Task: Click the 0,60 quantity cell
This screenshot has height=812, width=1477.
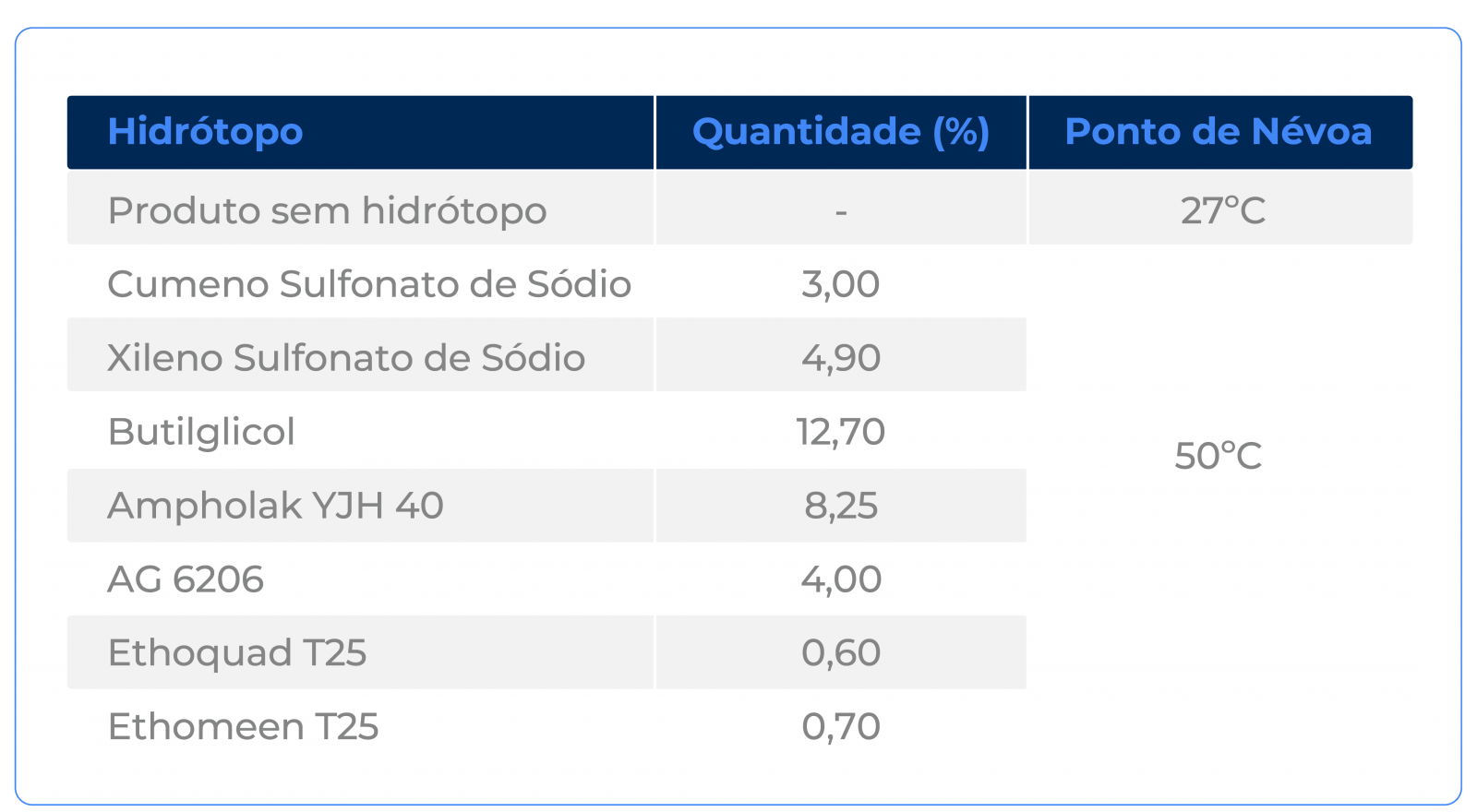Action: [840, 653]
